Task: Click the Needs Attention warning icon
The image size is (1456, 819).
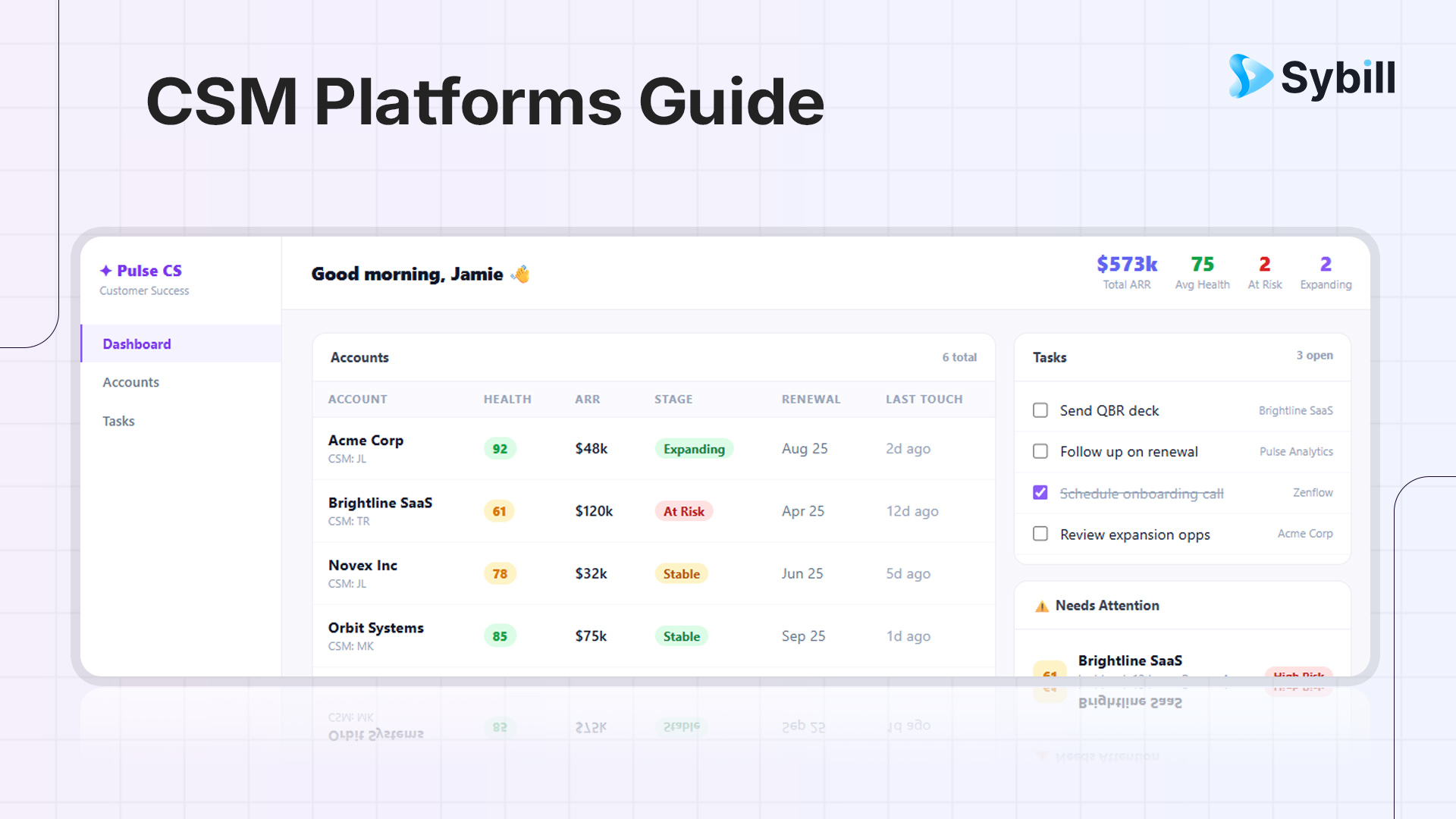Action: [x=1042, y=606]
